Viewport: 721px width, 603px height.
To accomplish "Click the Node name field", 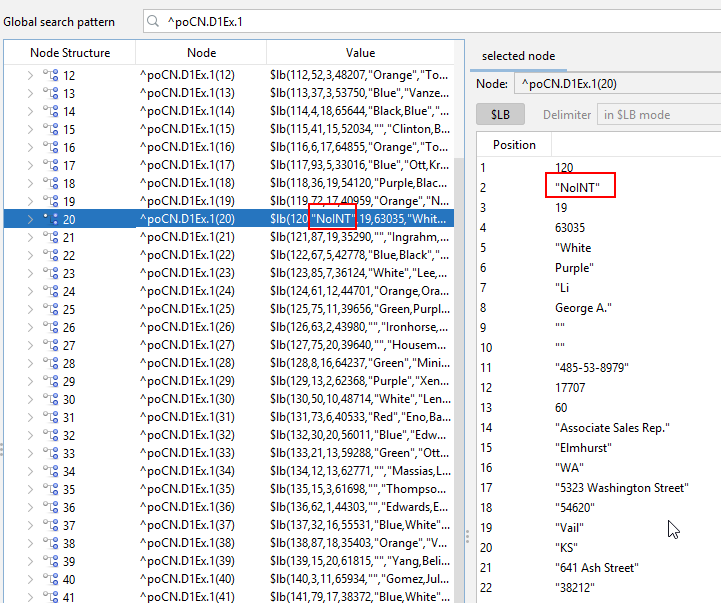I will point(615,84).
